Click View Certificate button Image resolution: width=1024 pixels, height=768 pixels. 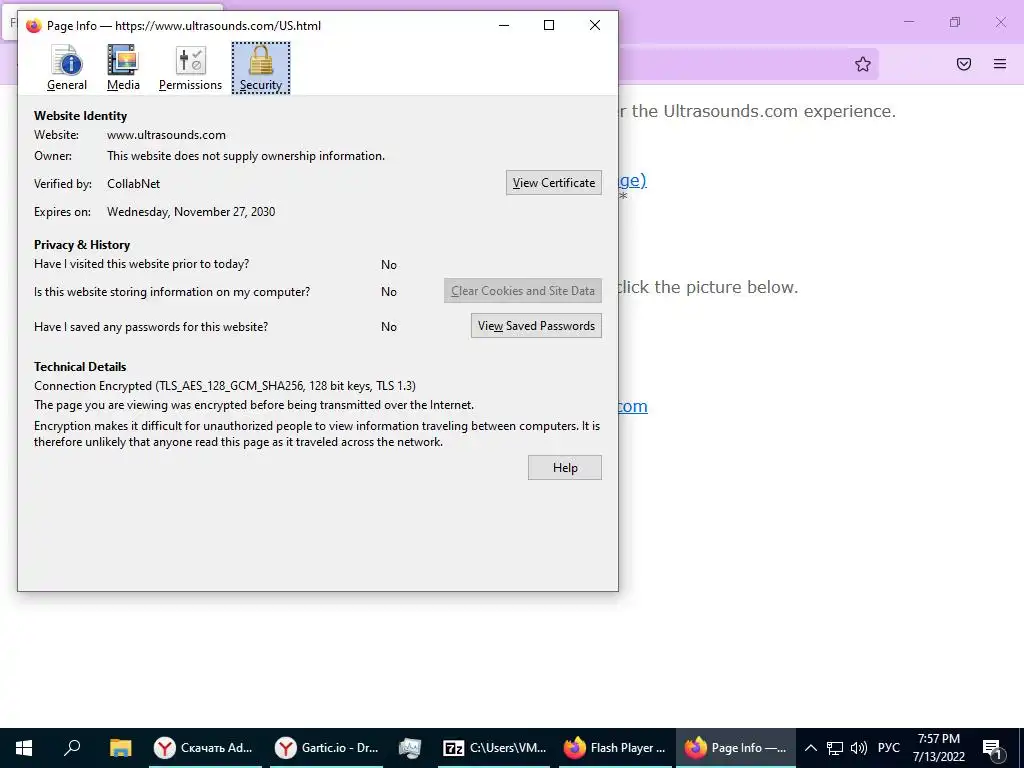click(x=554, y=183)
